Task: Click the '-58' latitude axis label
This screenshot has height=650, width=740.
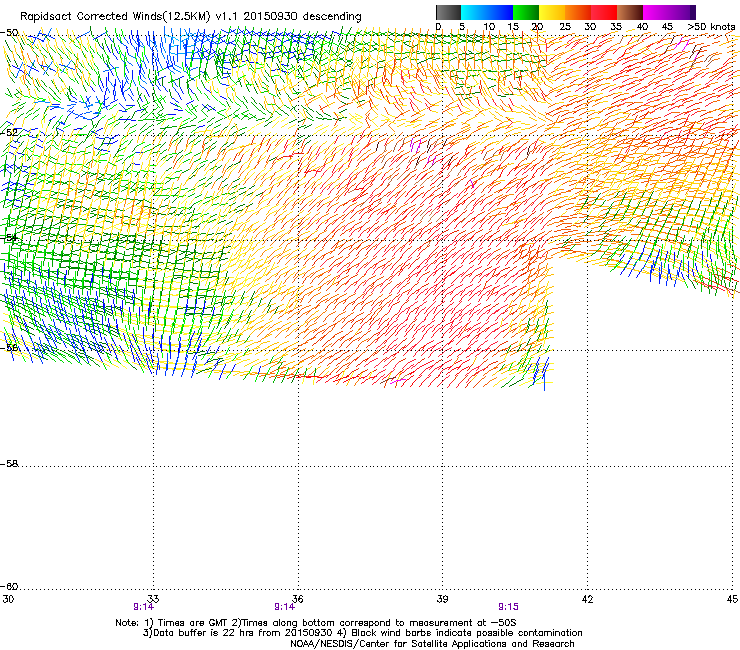Action: (x=9, y=464)
